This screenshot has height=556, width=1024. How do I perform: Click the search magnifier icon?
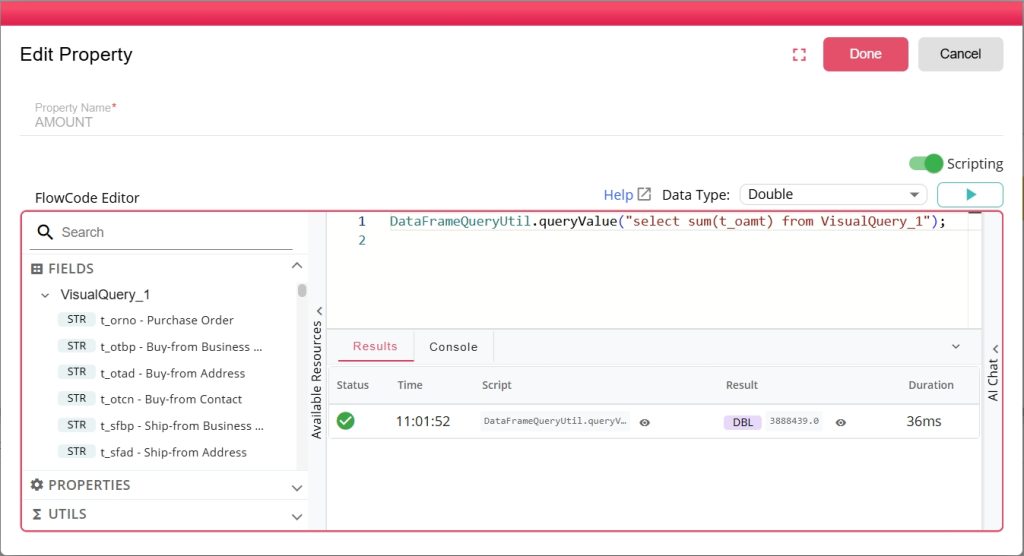point(44,232)
